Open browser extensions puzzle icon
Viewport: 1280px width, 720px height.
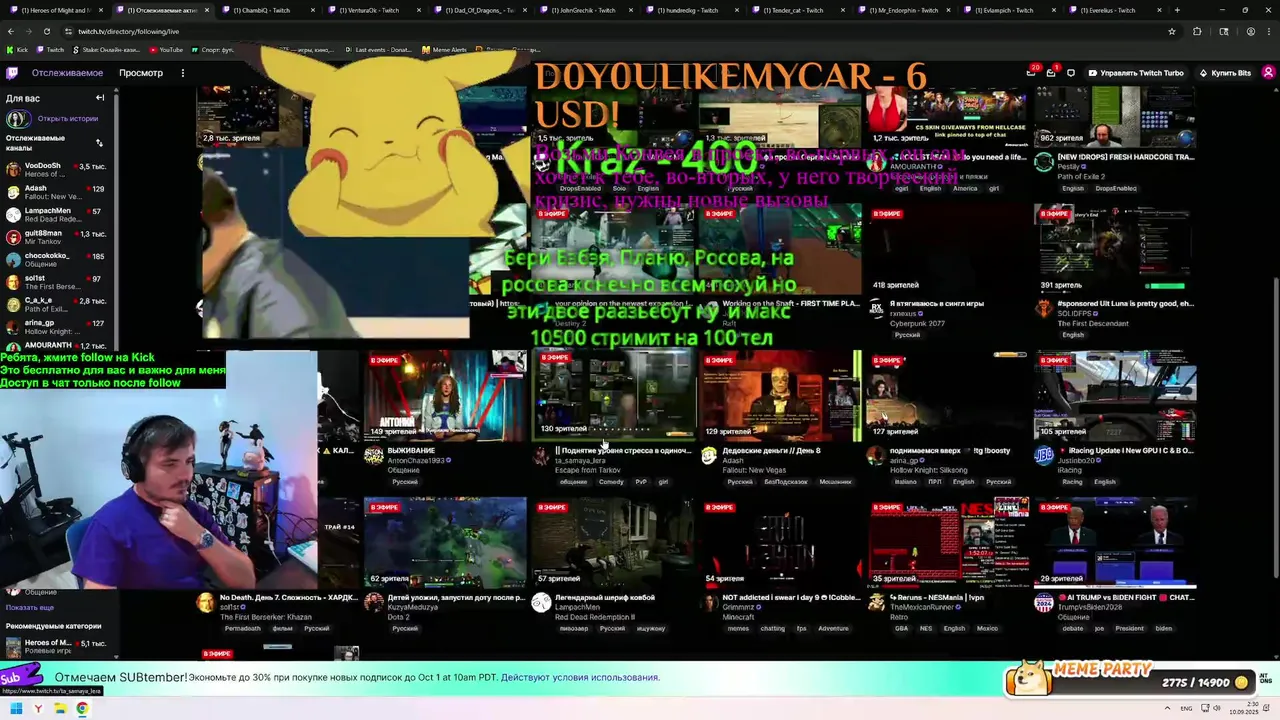point(1197,31)
